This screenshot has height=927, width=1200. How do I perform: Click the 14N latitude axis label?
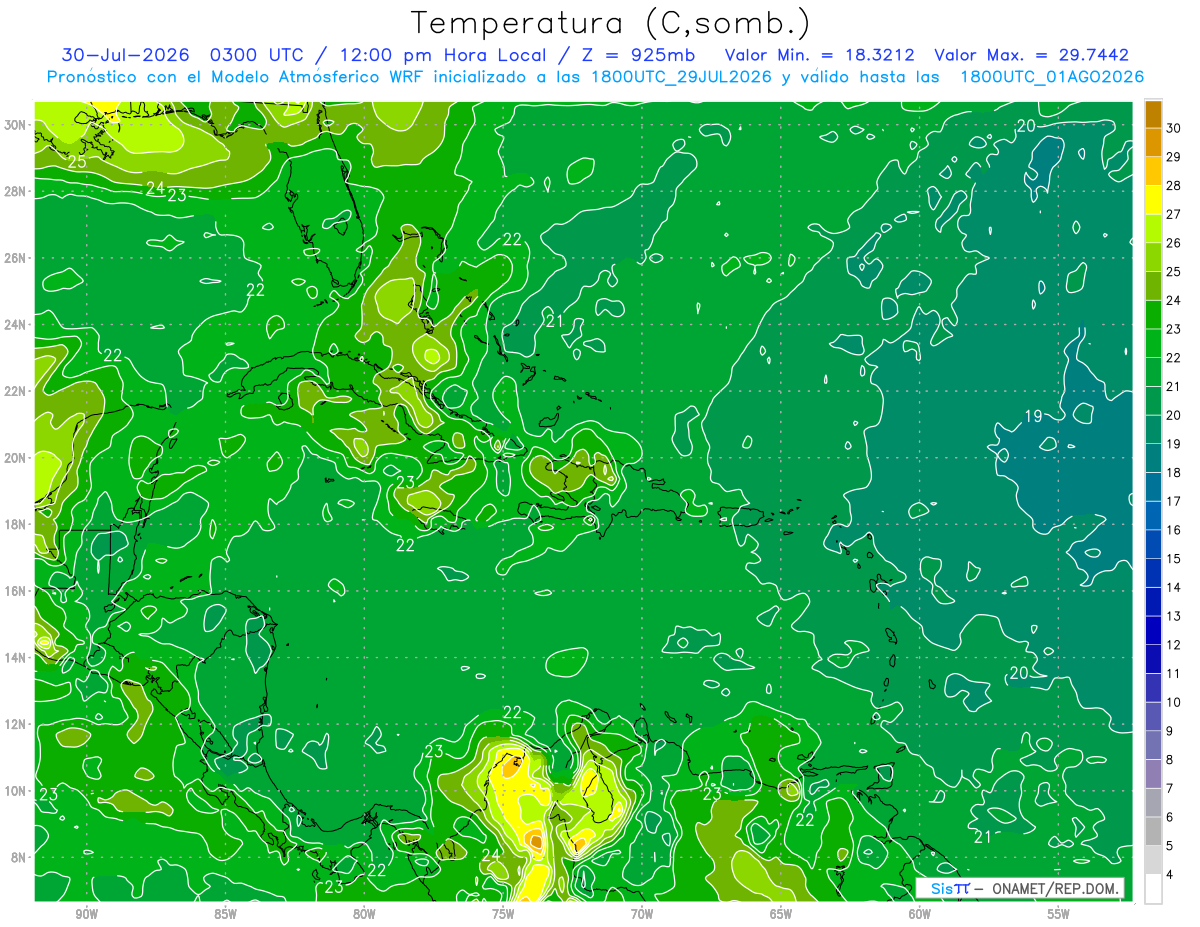coord(14,657)
